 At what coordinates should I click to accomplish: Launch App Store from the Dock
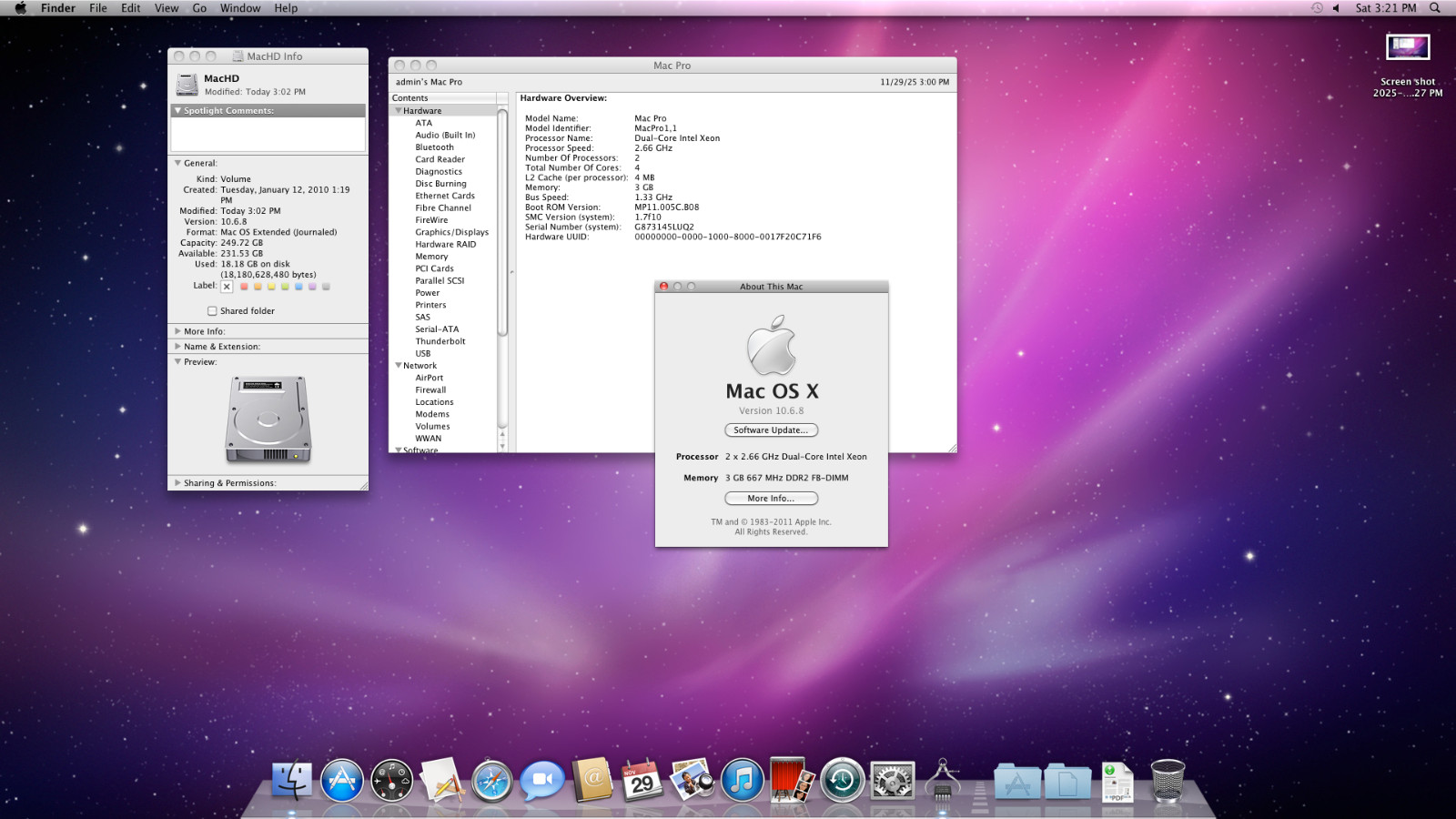coord(342,781)
